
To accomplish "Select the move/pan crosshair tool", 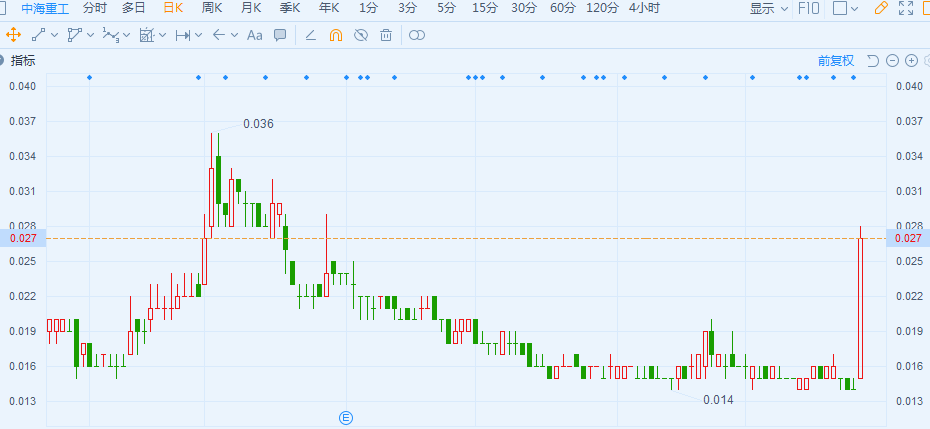I will point(13,35).
